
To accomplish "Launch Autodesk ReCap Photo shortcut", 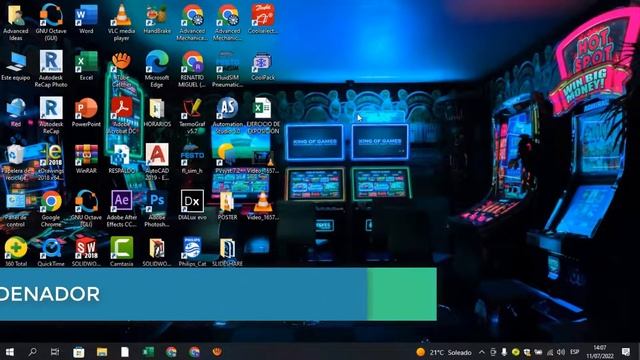I will pyautogui.click(x=51, y=69).
